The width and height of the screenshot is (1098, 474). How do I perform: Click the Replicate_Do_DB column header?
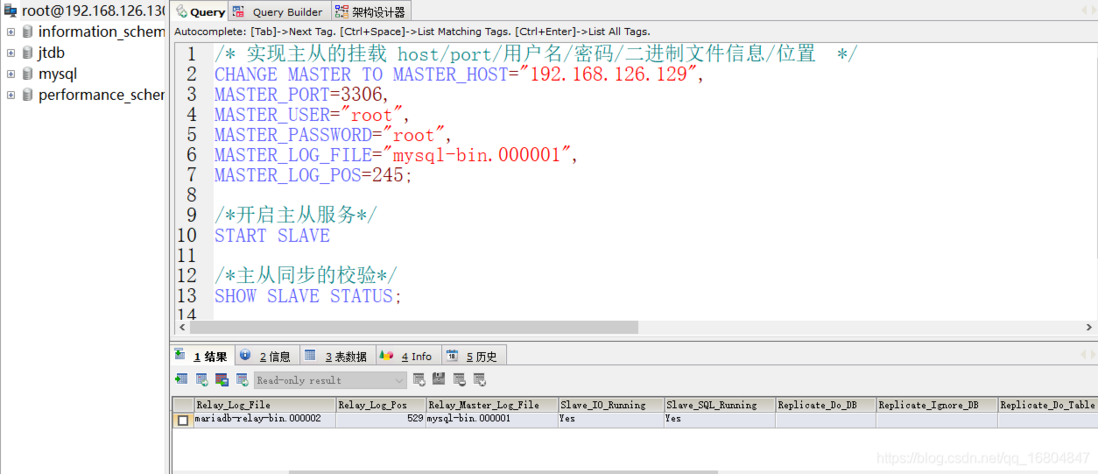coord(826,405)
